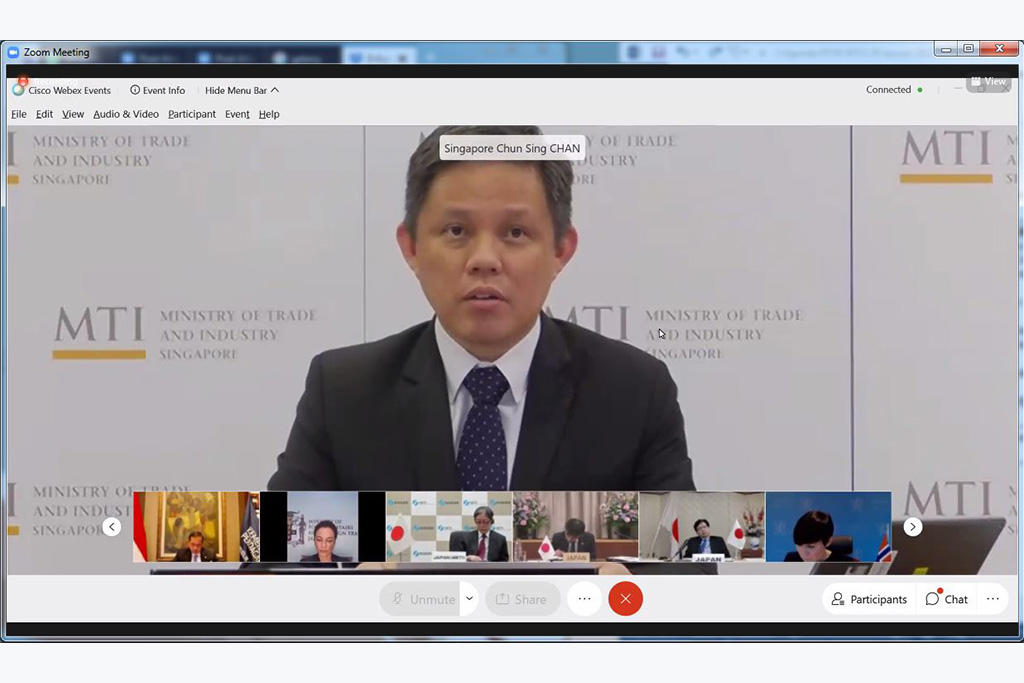The image size is (1024, 683).
Task: Open the Help menu
Action: (x=269, y=114)
